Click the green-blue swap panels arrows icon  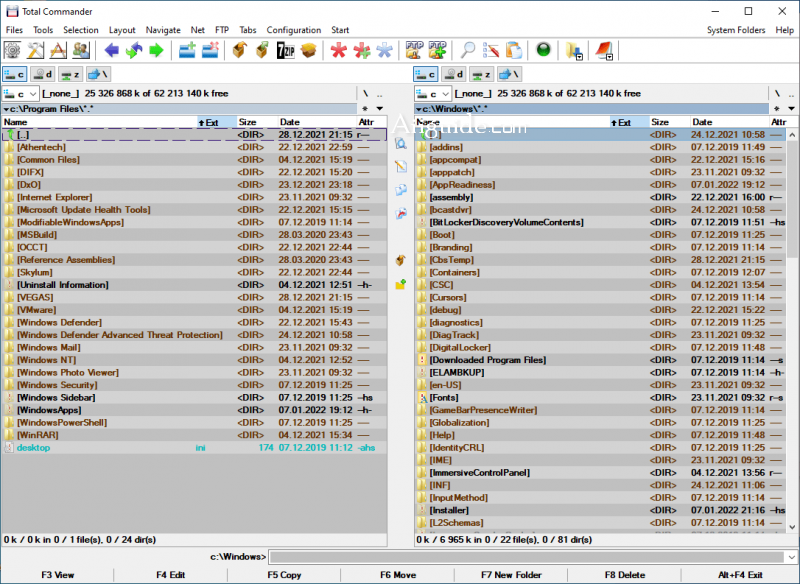point(134,50)
